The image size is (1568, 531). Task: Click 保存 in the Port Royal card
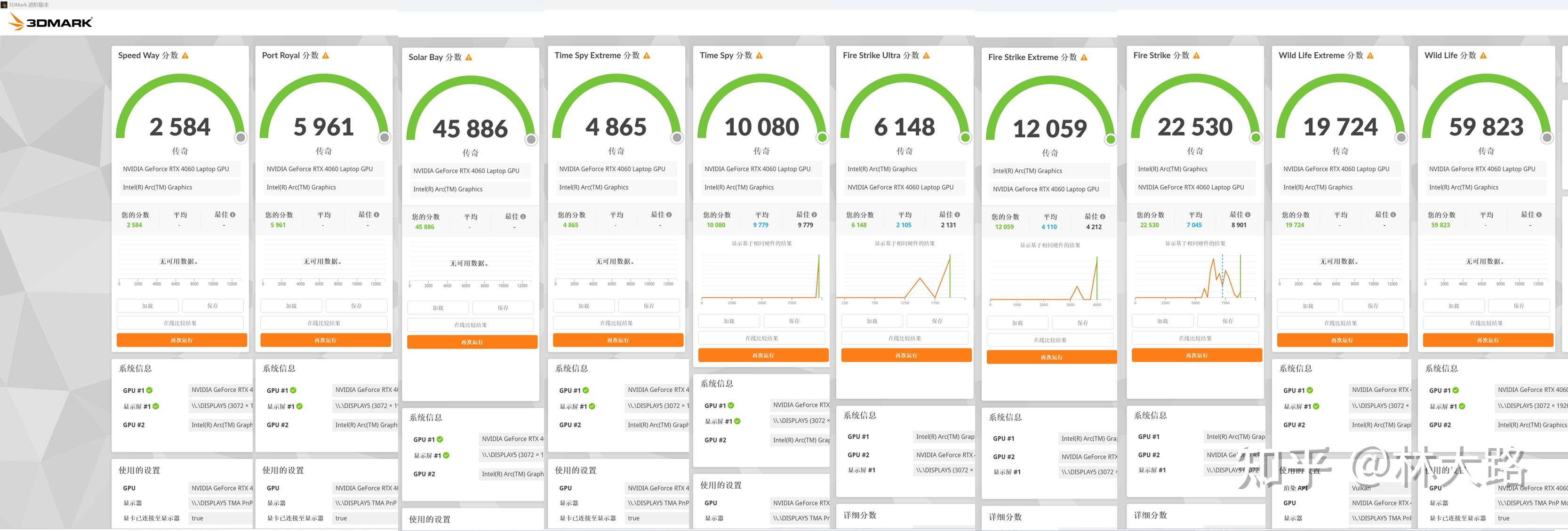[x=357, y=306]
